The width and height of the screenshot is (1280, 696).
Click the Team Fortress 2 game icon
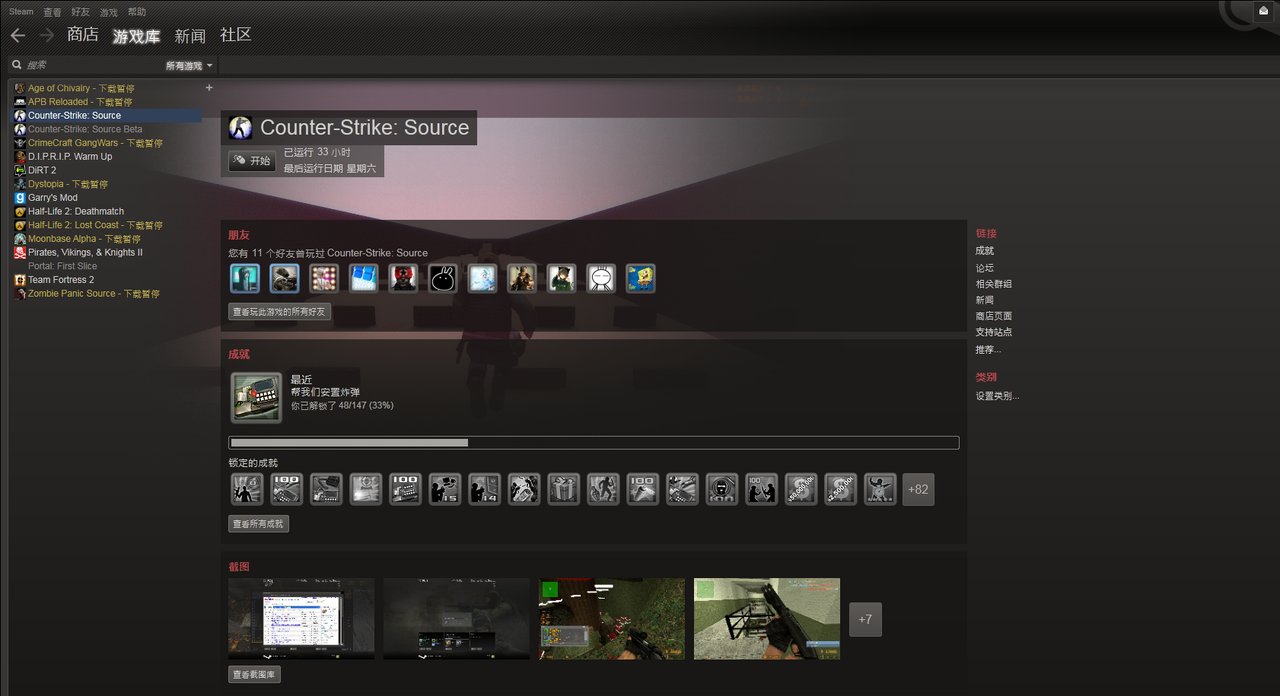pyautogui.click(x=20, y=280)
